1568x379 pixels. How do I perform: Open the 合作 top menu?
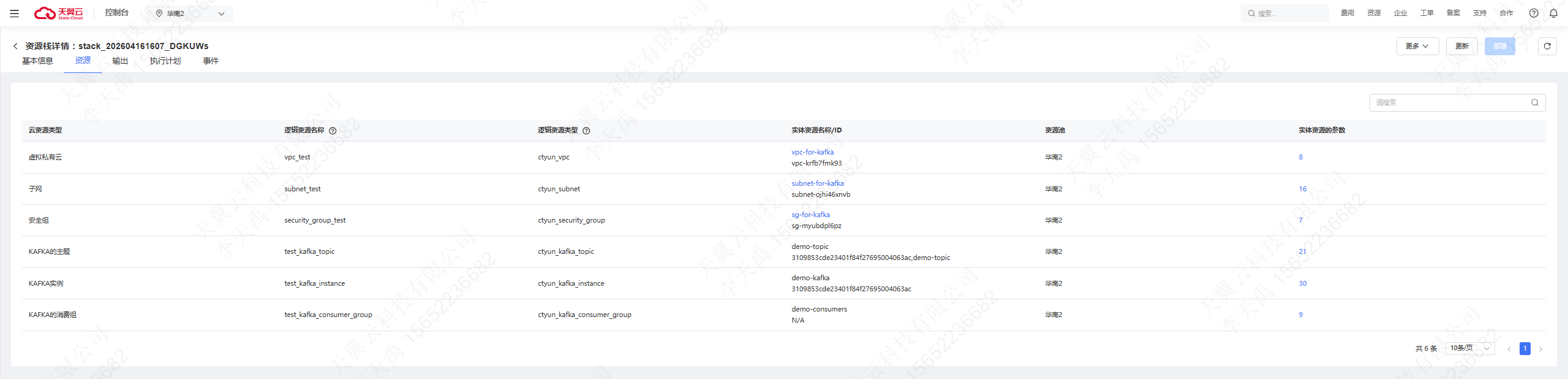point(1506,13)
